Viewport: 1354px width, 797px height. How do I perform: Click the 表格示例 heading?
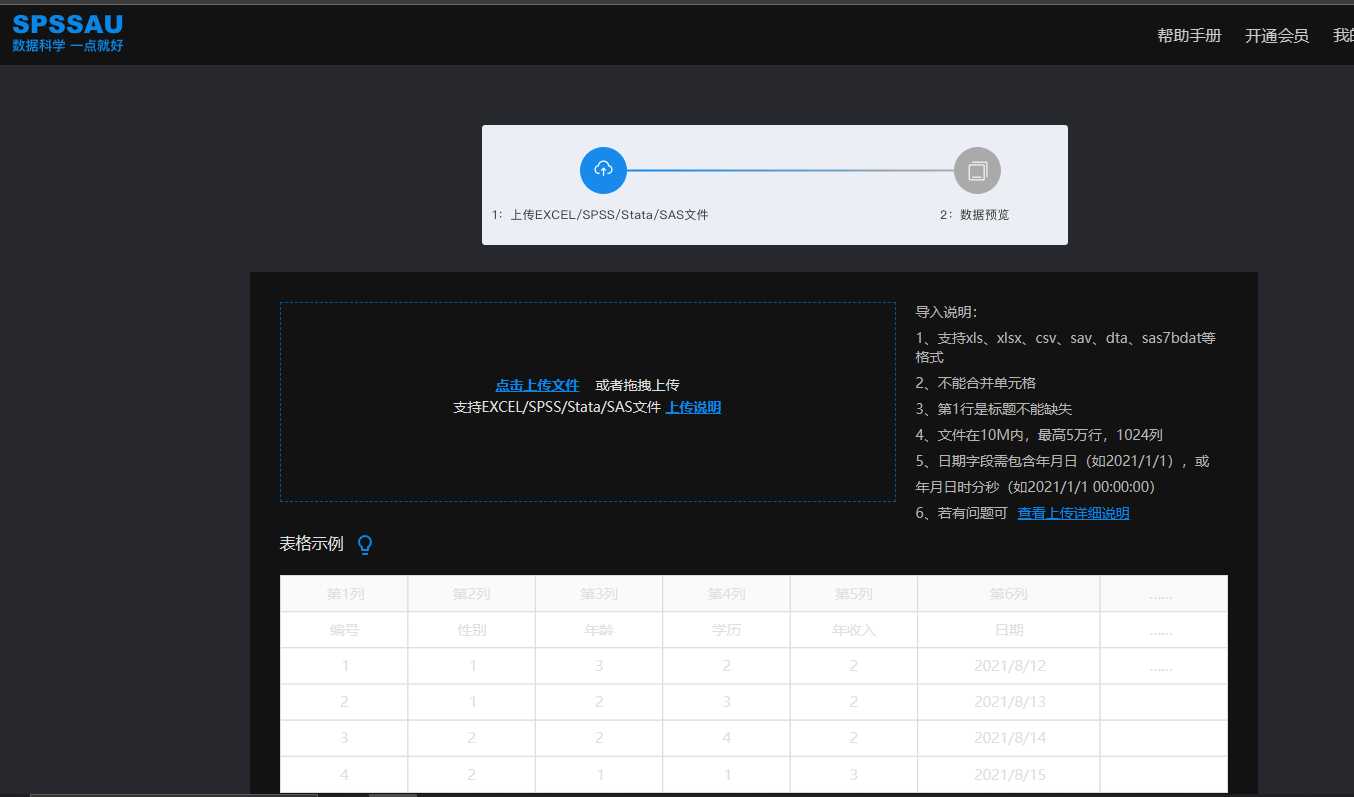pyautogui.click(x=311, y=544)
